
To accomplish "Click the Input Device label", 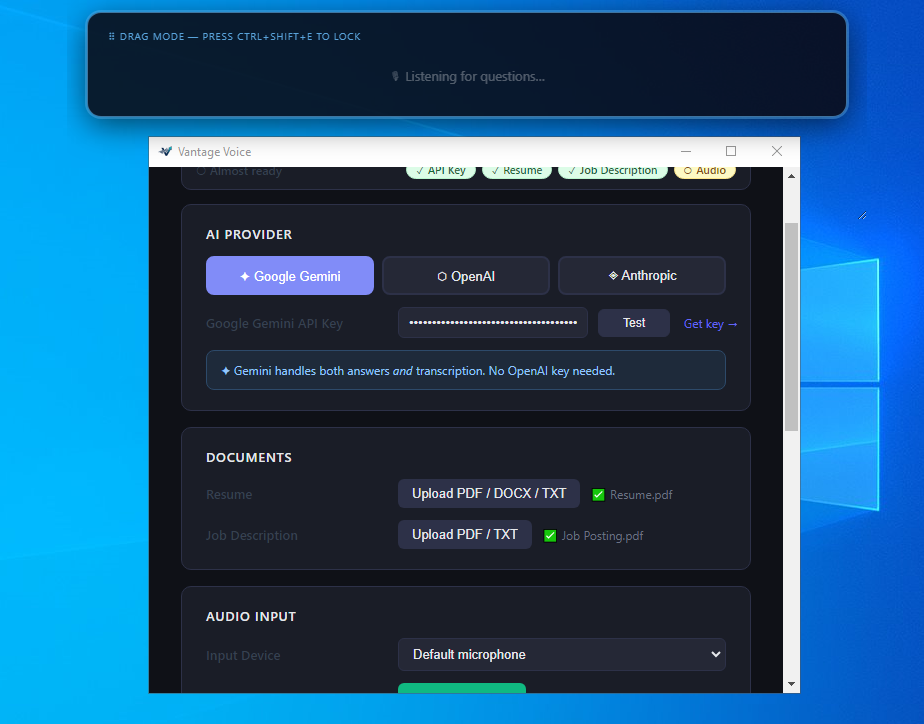I will (x=243, y=656).
